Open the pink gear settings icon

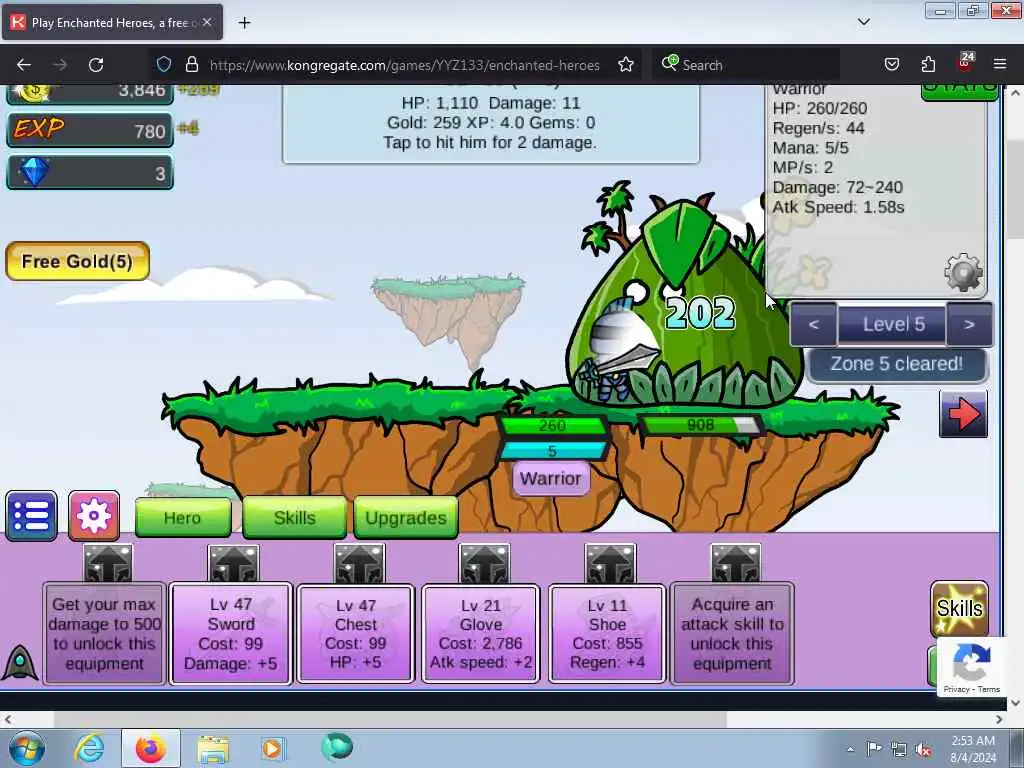(x=94, y=516)
